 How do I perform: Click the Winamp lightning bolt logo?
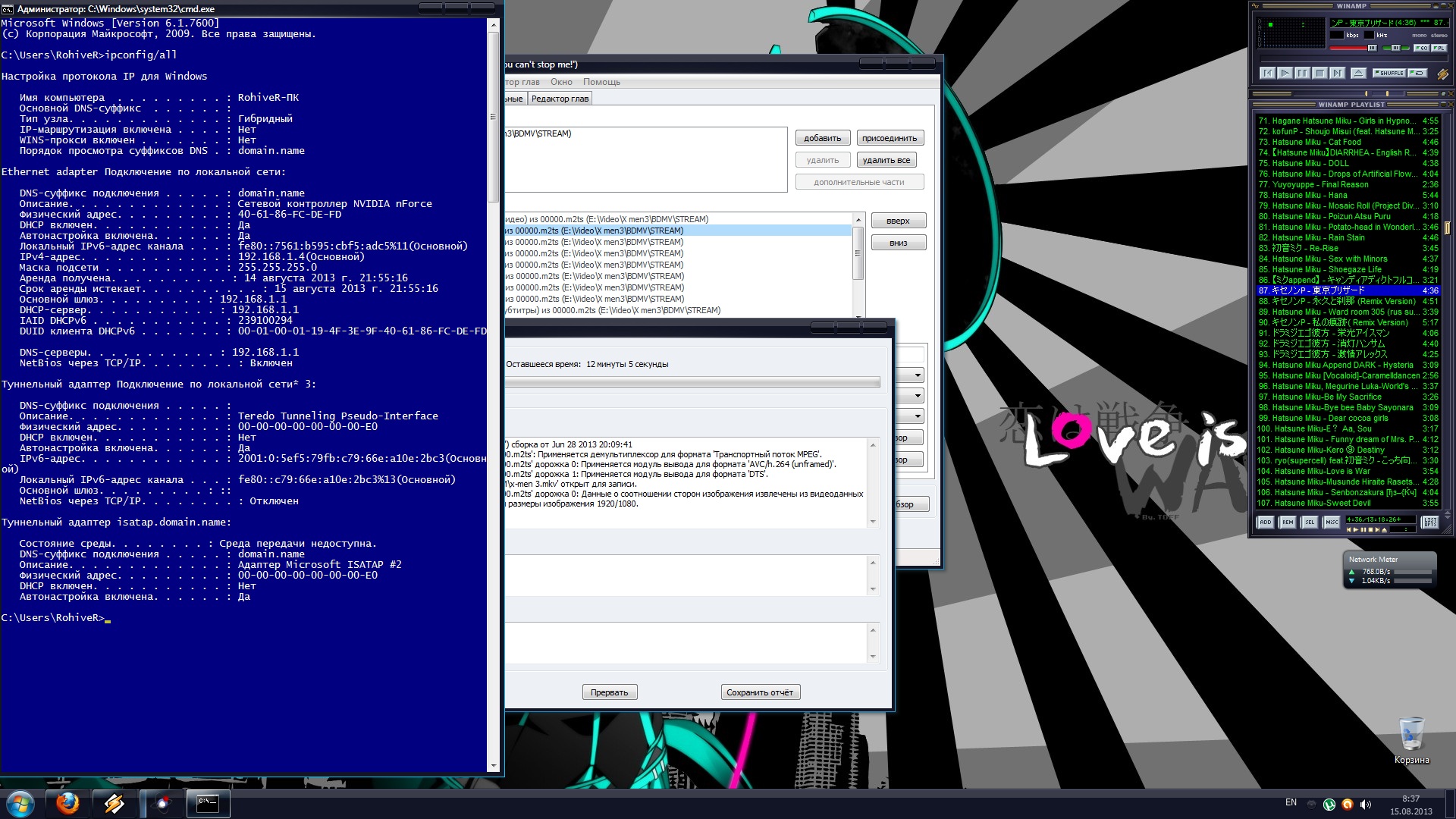(1442, 74)
